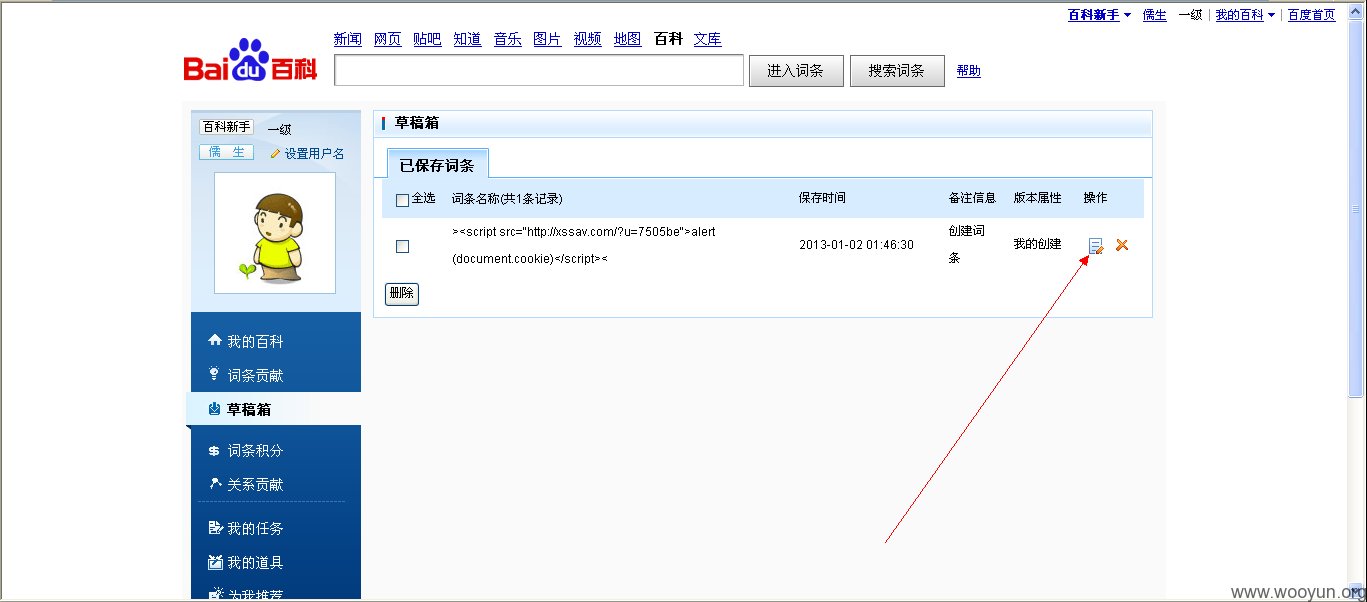This screenshot has width=1367, height=602.
Task: Click the 备注信息 column header
Action: point(972,198)
